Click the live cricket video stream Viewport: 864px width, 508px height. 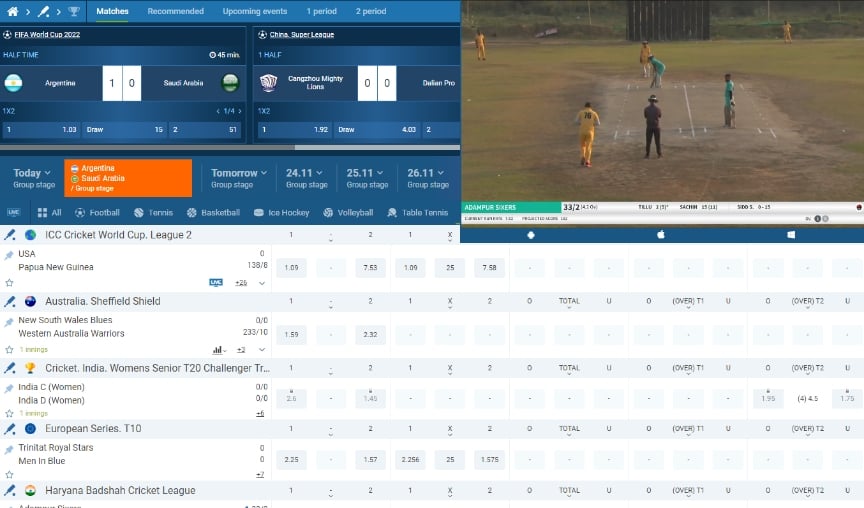tap(662, 100)
